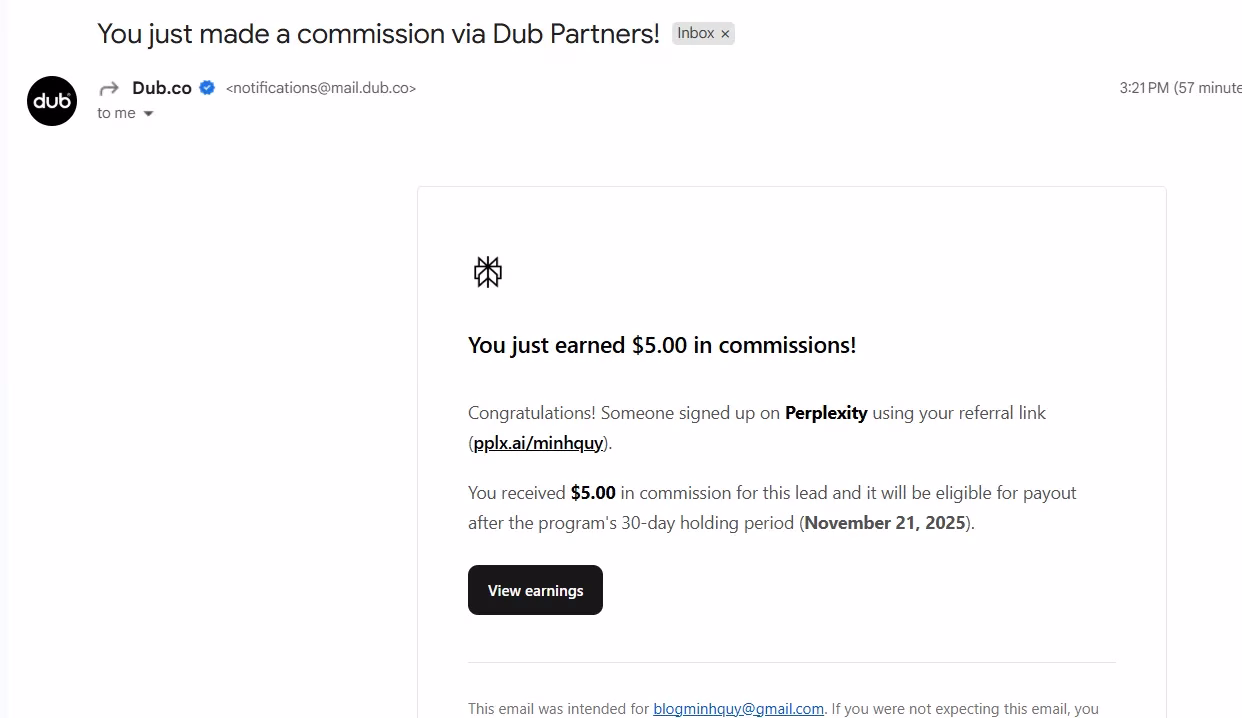
Task: Click the 3:21 PM email timestamp
Action: coord(1144,88)
